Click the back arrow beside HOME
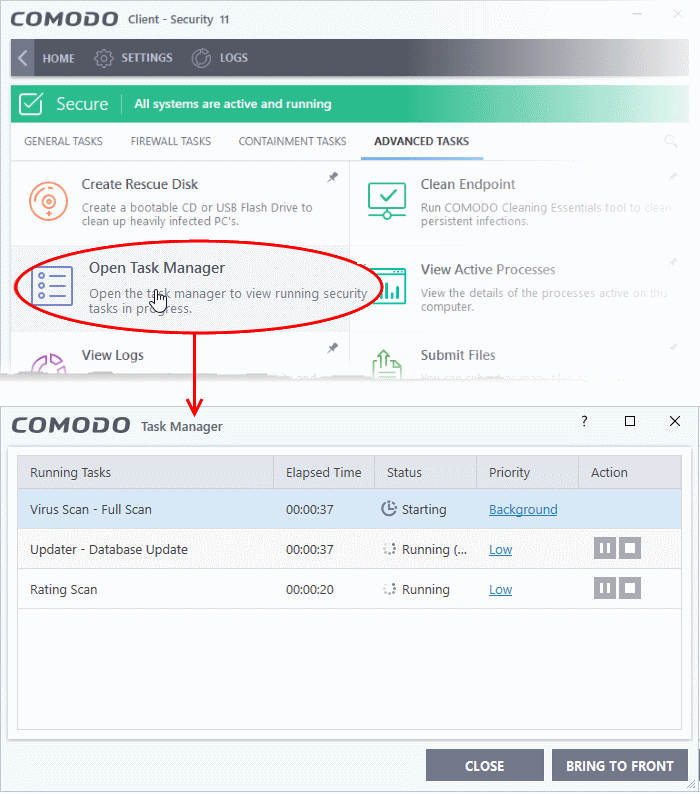700x794 pixels. coord(22,58)
